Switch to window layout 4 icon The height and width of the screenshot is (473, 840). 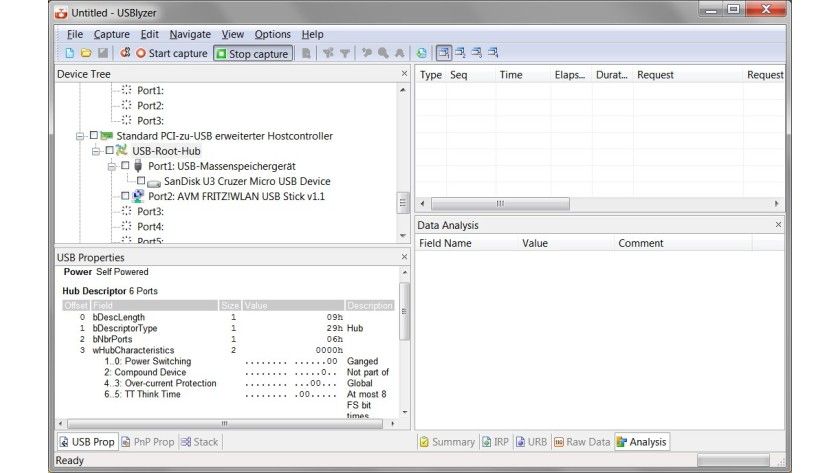pyautogui.click(x=493, y=52)
